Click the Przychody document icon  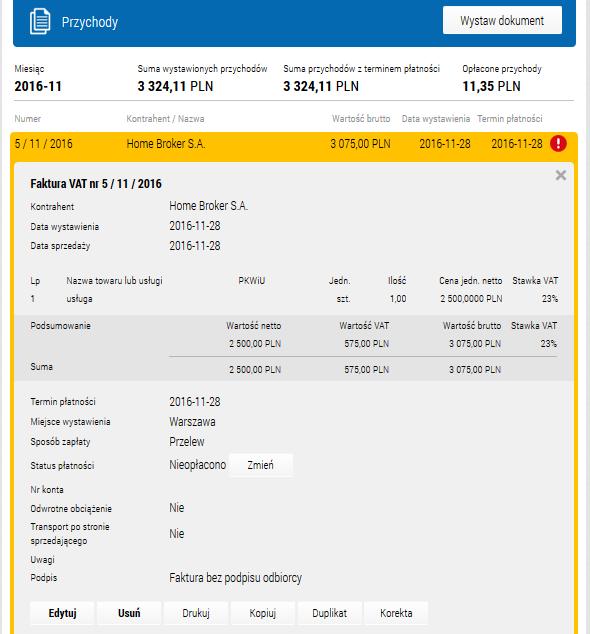click(x=40, y=21)
